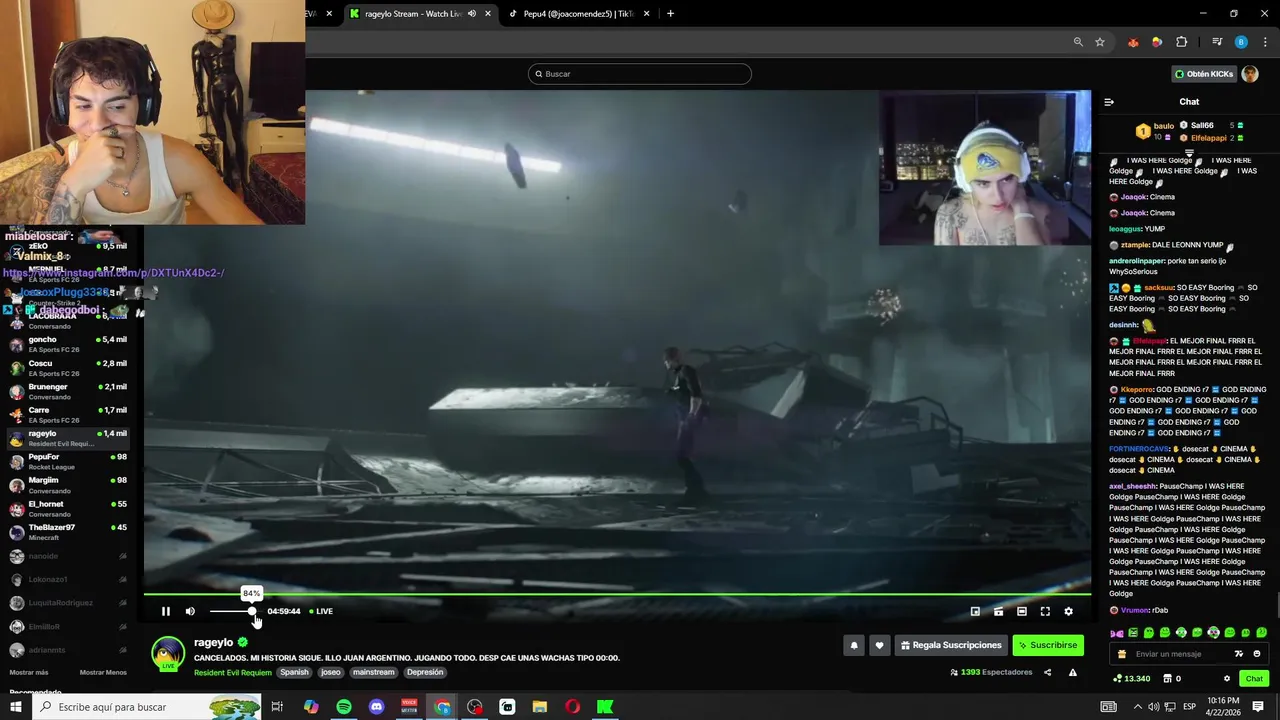Image resolution: width=1280 pixels, height=720 pixels.
Task: Open Kick app in taskbar
Action: click(605, 707)
